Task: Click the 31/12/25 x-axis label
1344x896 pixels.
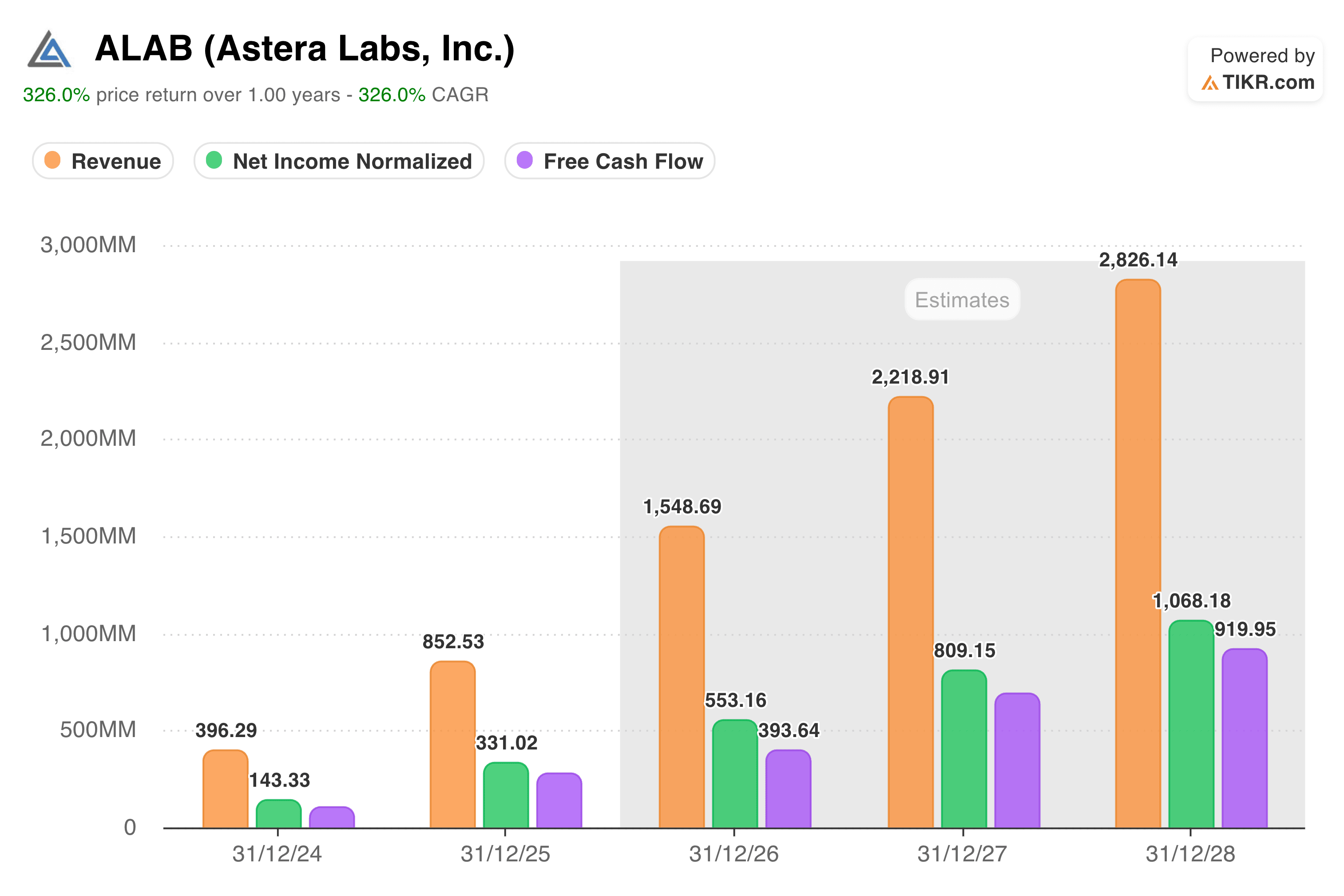Action: click(505, 854)
